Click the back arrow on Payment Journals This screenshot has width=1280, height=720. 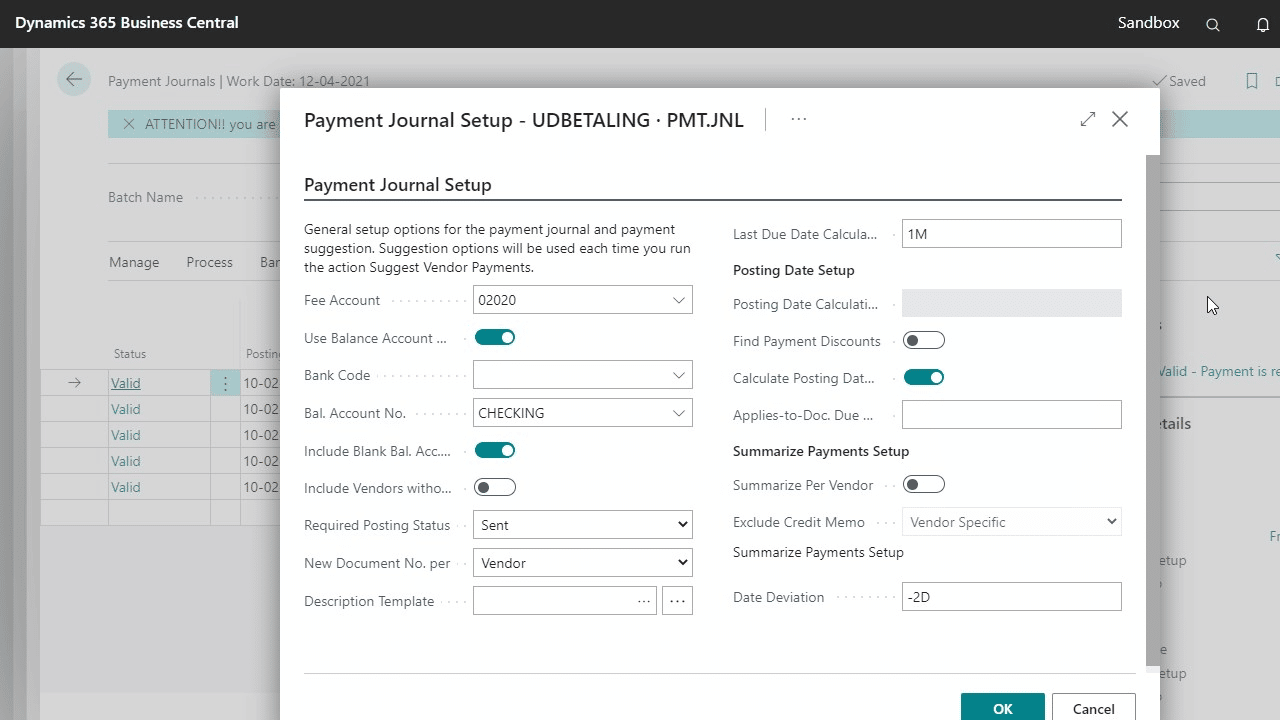(74, 79)
